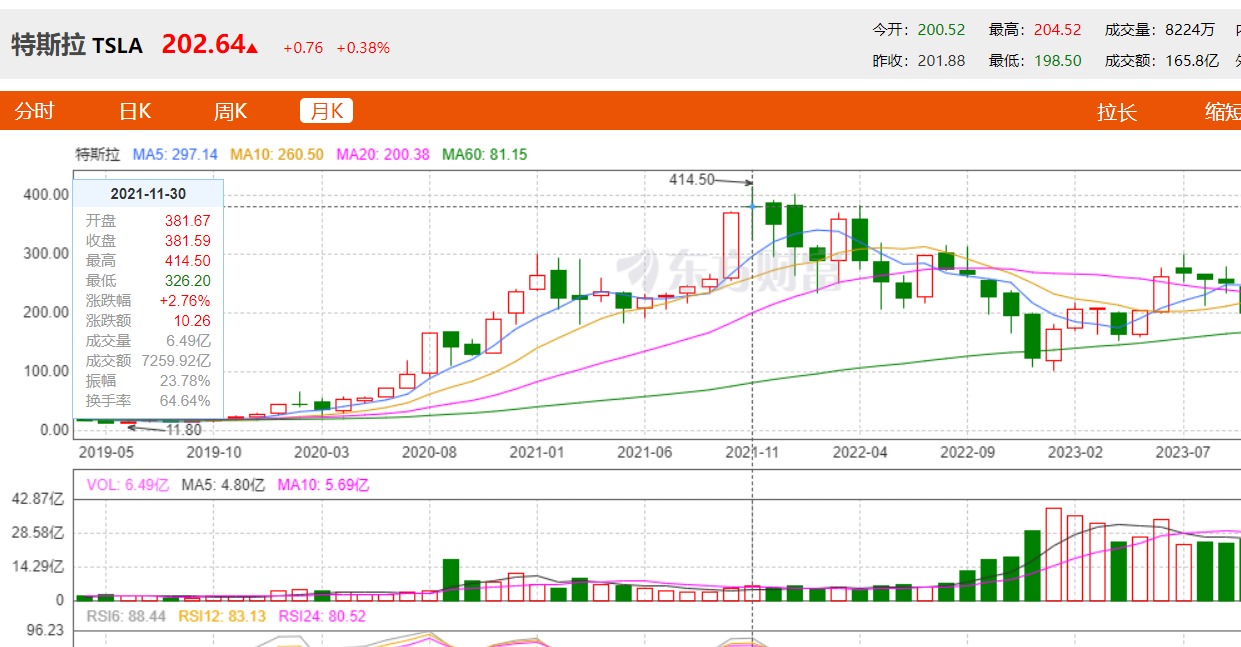Open the 日K daily candlestick tab
1241x647 pixels.
click(x=134, y=111)
